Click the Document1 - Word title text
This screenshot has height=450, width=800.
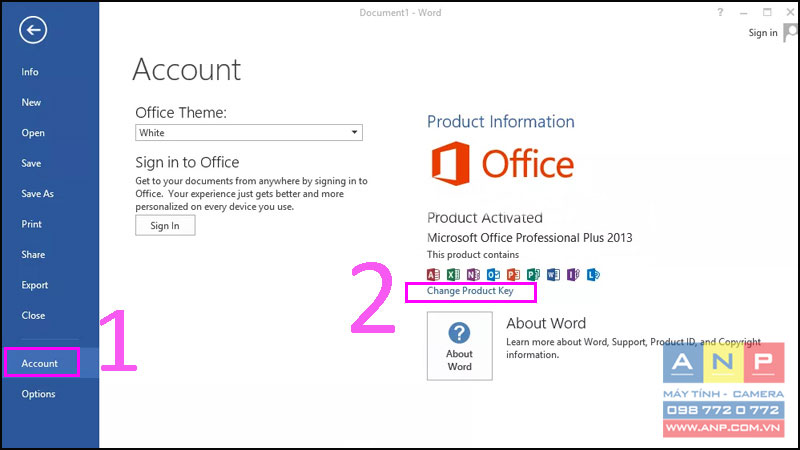(400, 13)
